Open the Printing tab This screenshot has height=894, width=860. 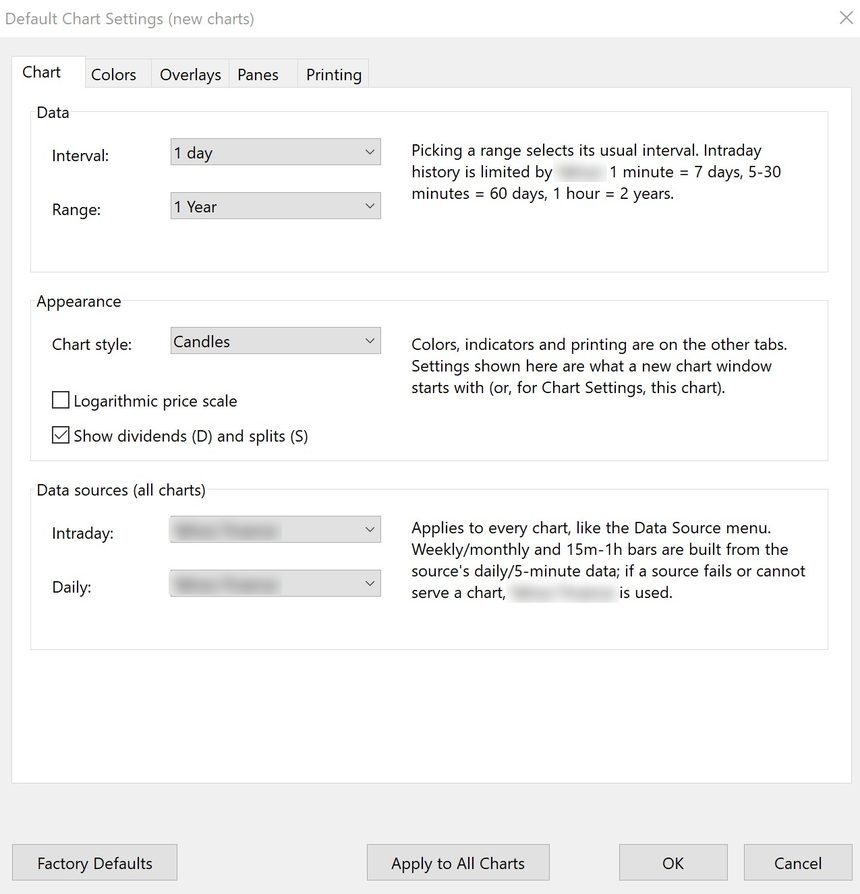333,75
